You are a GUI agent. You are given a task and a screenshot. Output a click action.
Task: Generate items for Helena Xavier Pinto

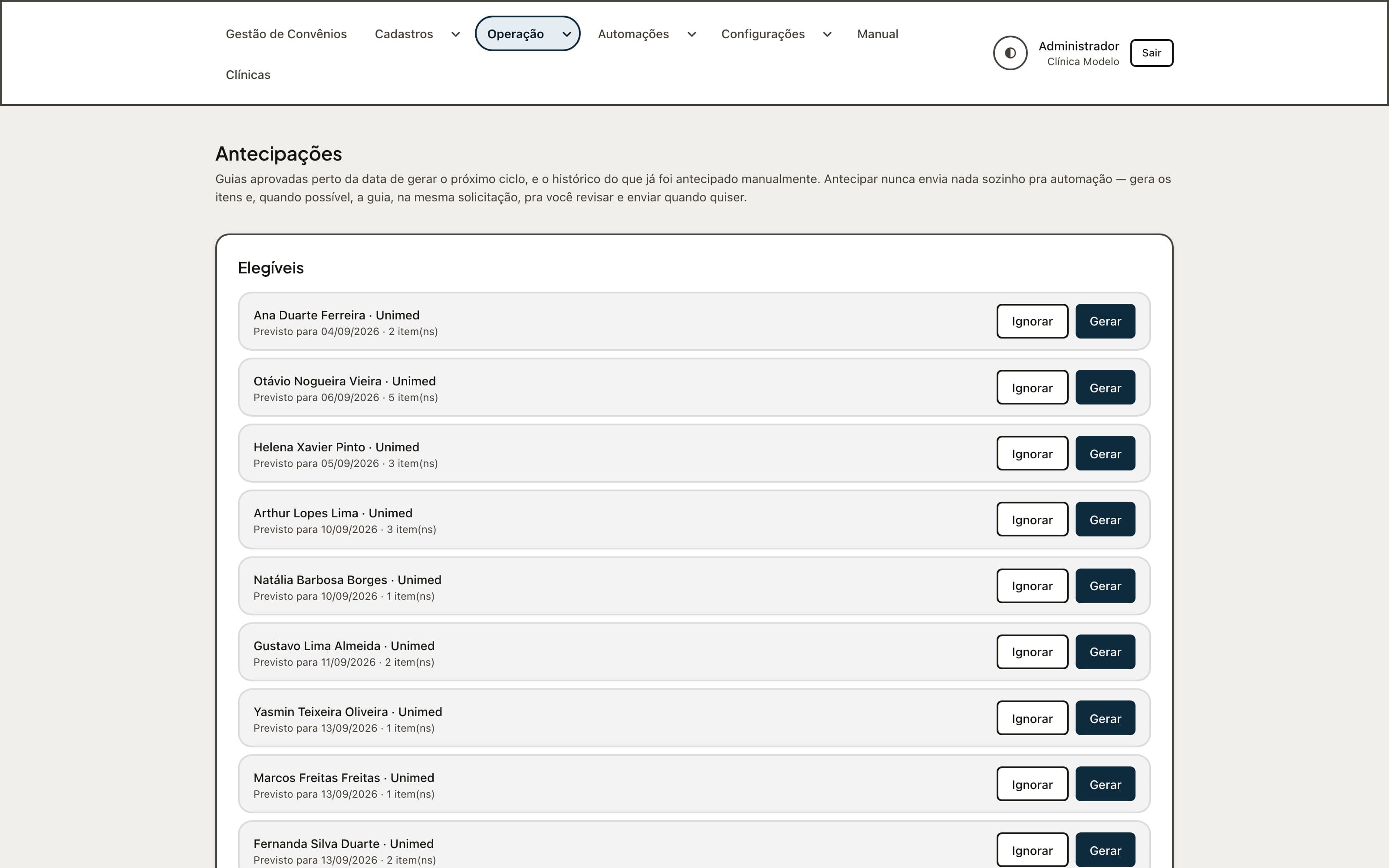(x=1105, y=454)
